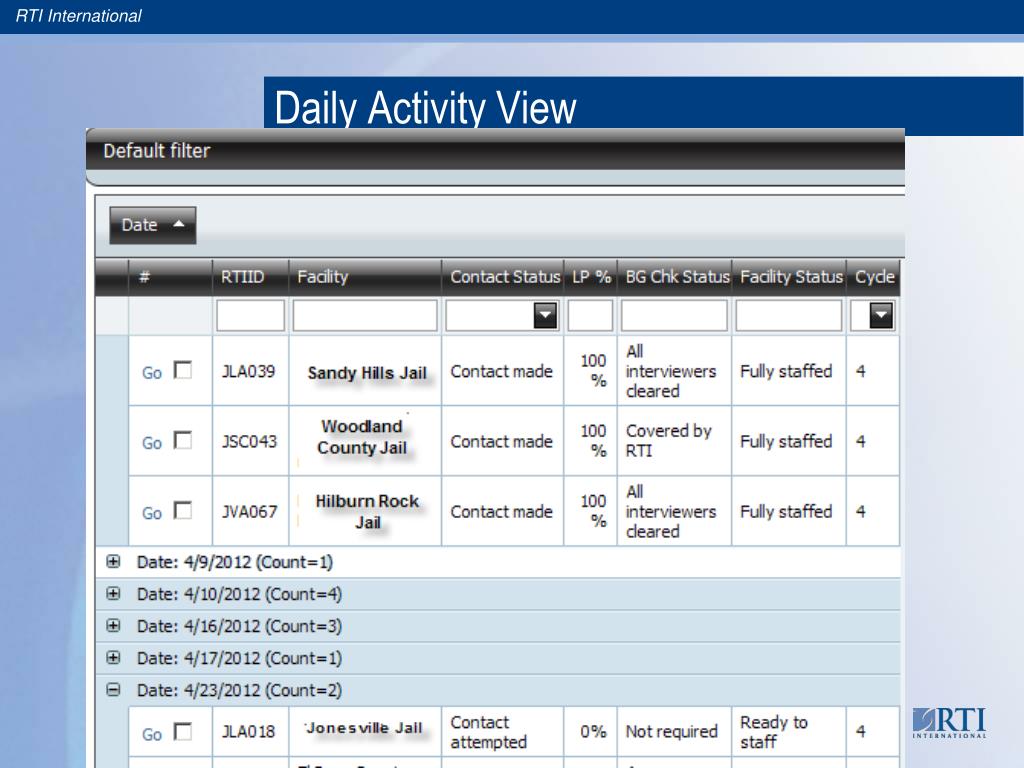This screenshot has height=768, width=1024.
Task: Click the Date sort grouping button
Action: click(x=152, y=225)
